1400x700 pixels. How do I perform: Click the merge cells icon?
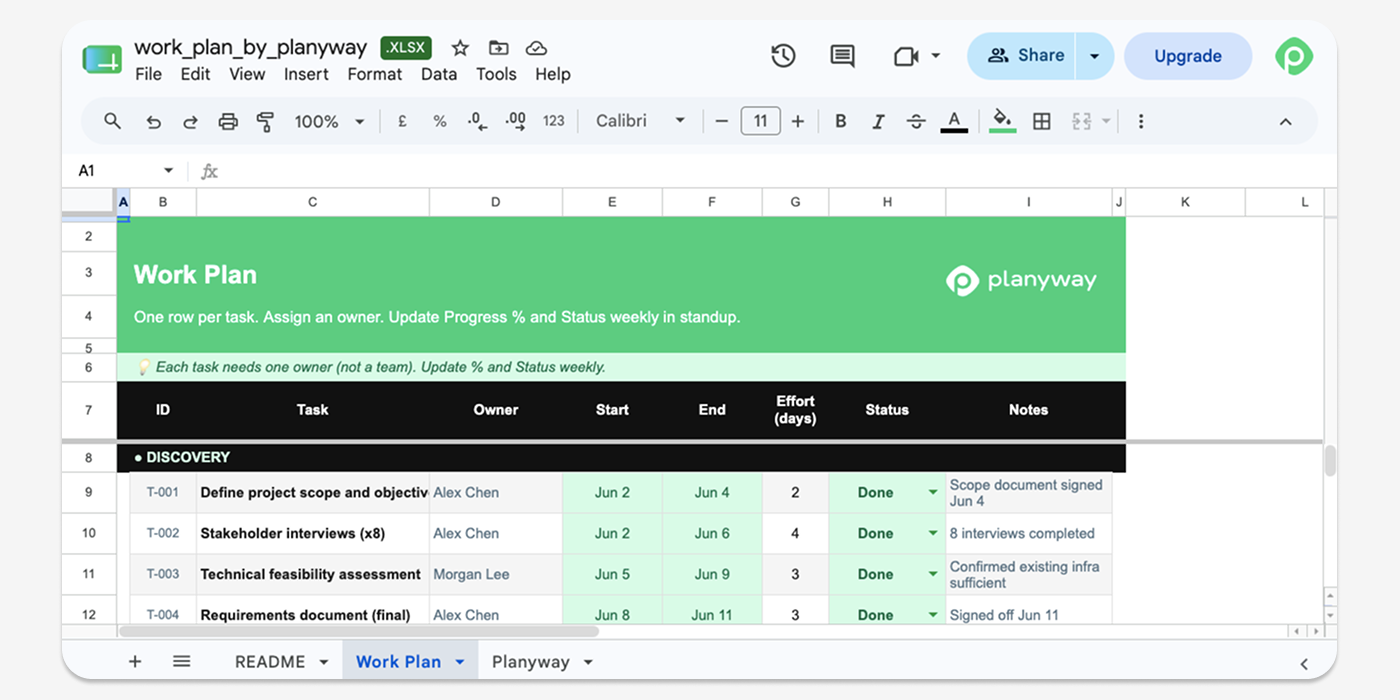[1081, 121]
